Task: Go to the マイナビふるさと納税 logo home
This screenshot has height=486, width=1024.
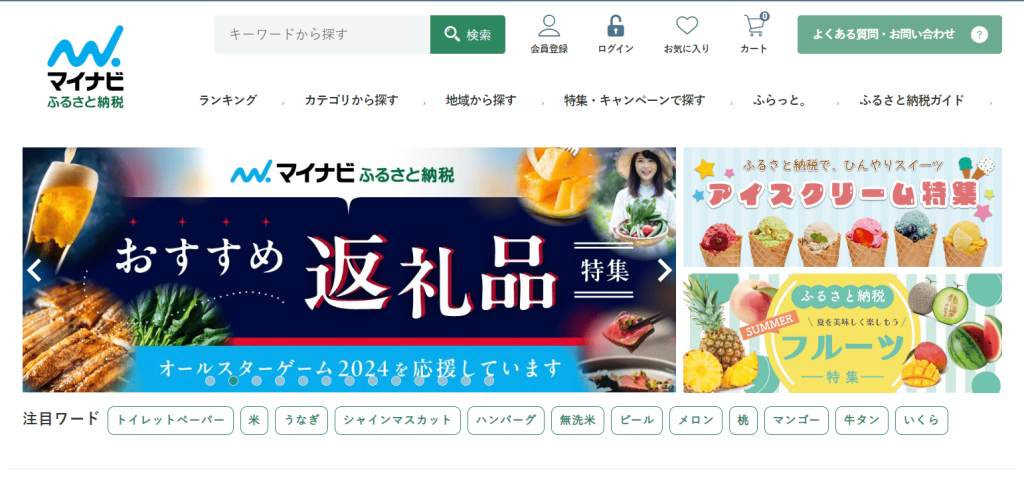Action: (85, 67)
